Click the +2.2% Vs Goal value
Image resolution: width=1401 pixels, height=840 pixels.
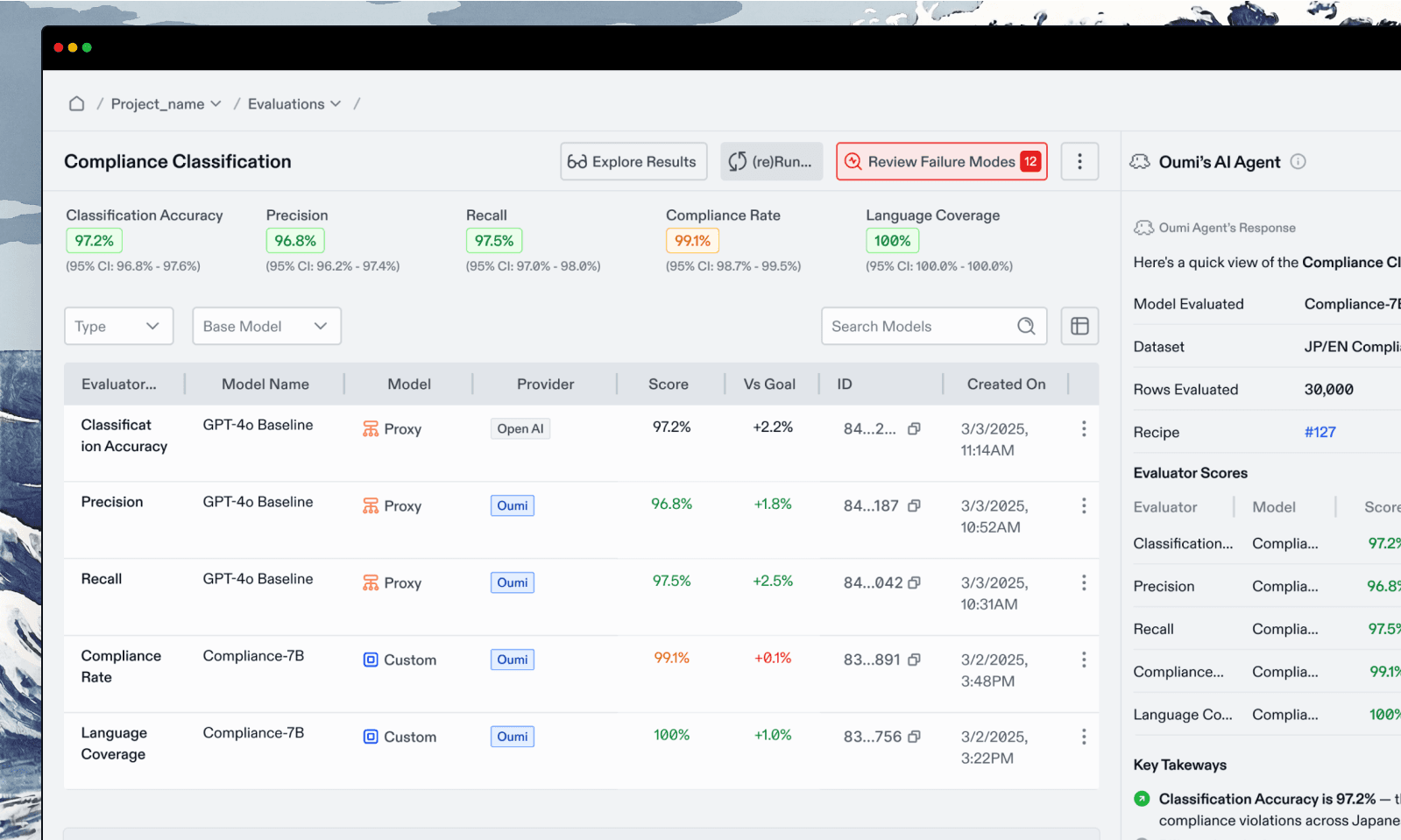coord(773,427)
